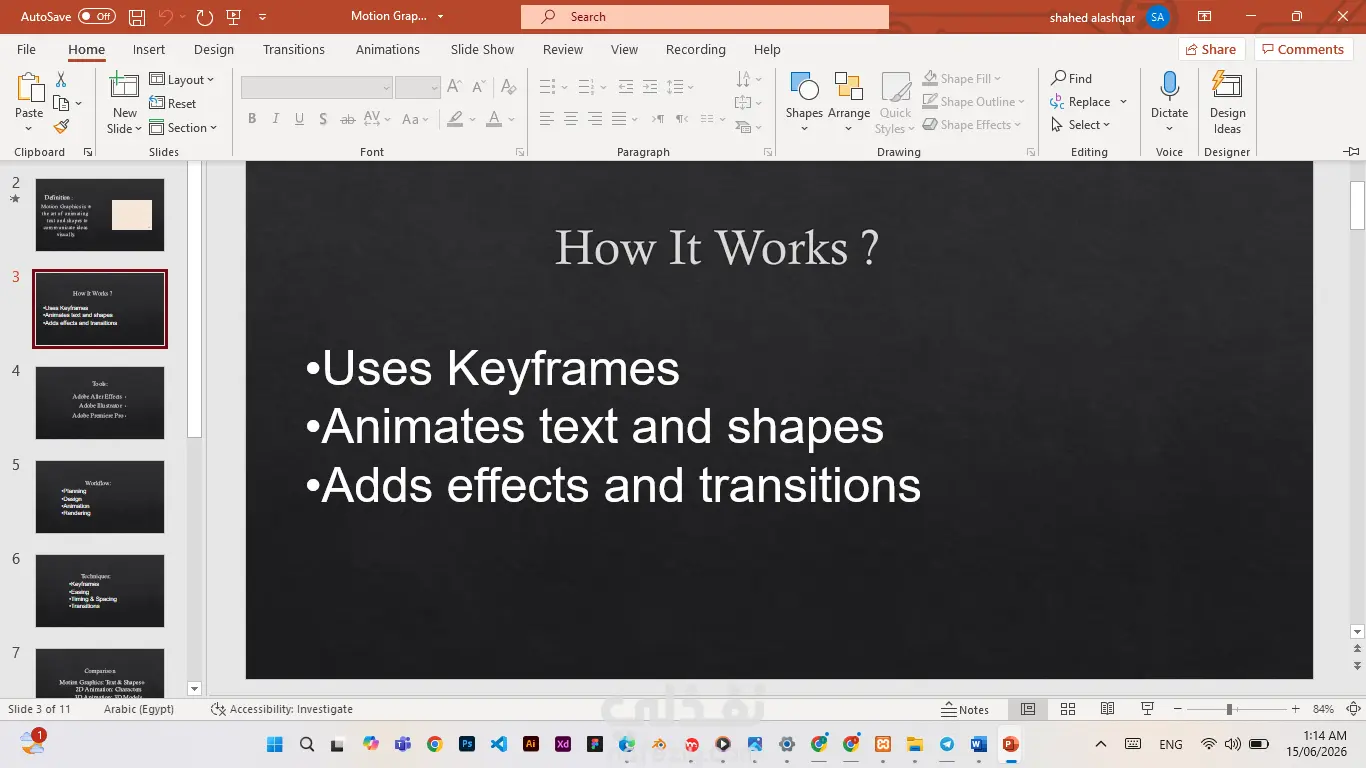Click the Share button
The width and height of the screenshot is (1366, 768).
pyautogui.click(x=1210, y=49)
